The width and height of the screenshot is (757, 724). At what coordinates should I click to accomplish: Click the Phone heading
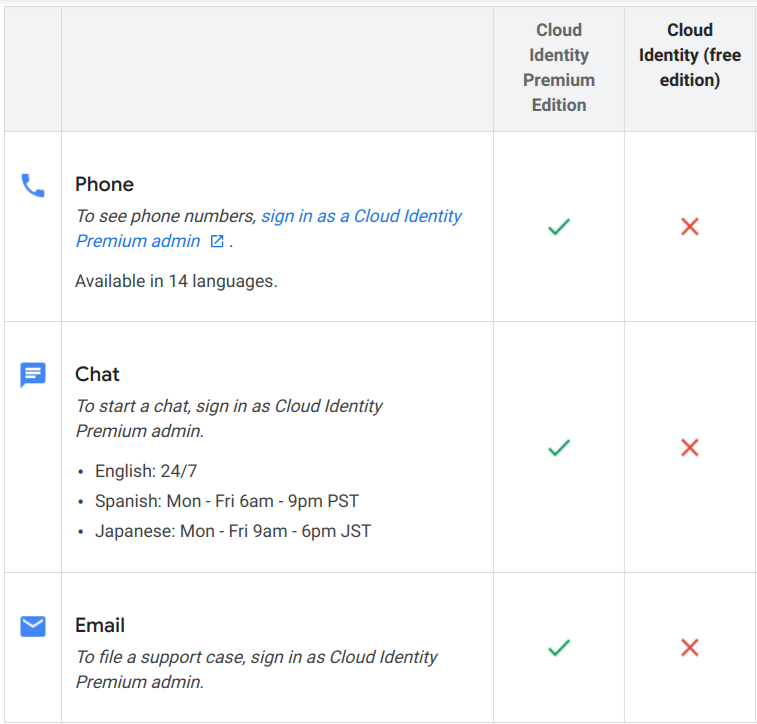pos(104,184)
